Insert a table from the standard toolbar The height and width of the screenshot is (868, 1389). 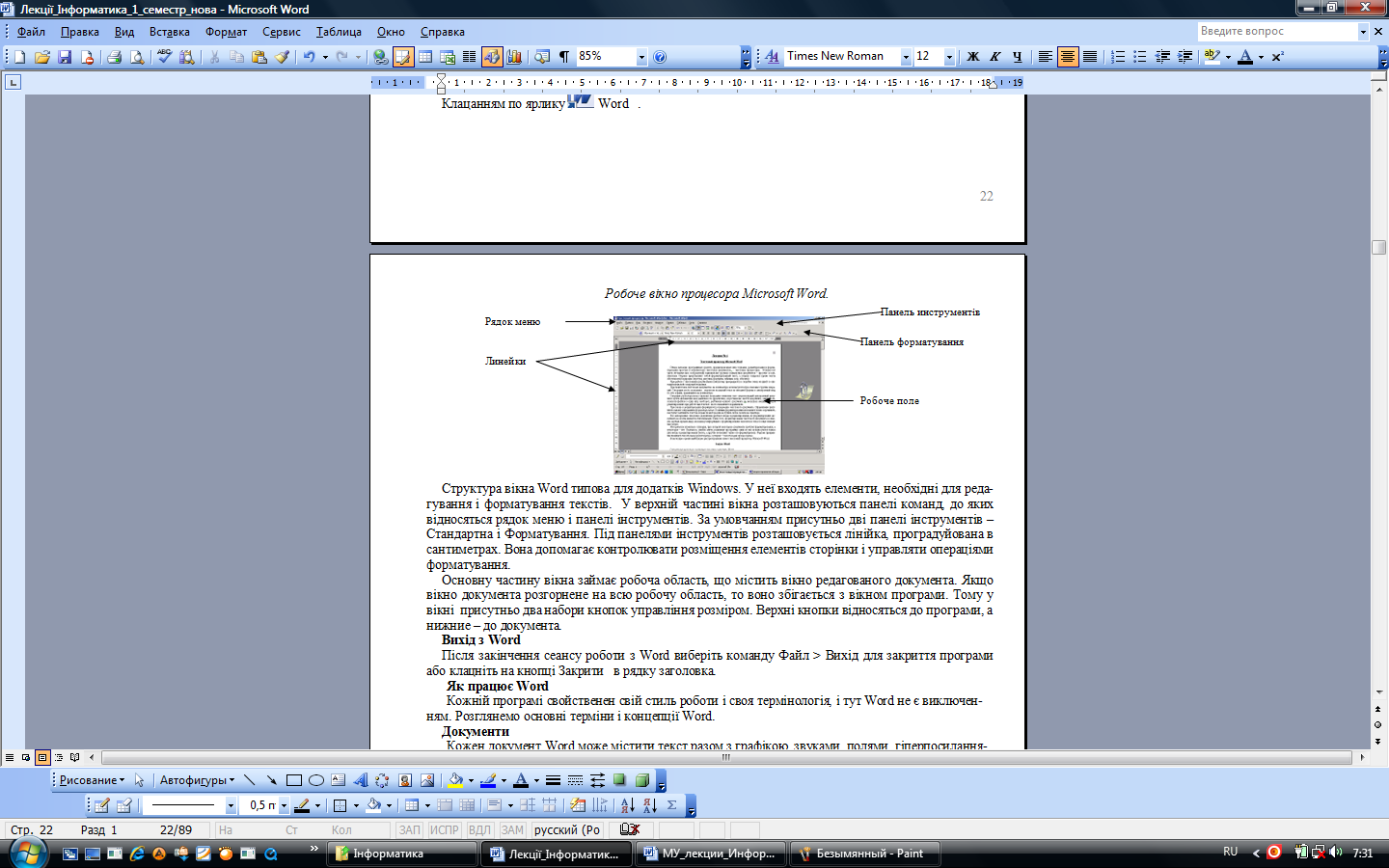[x=425, y=57]
